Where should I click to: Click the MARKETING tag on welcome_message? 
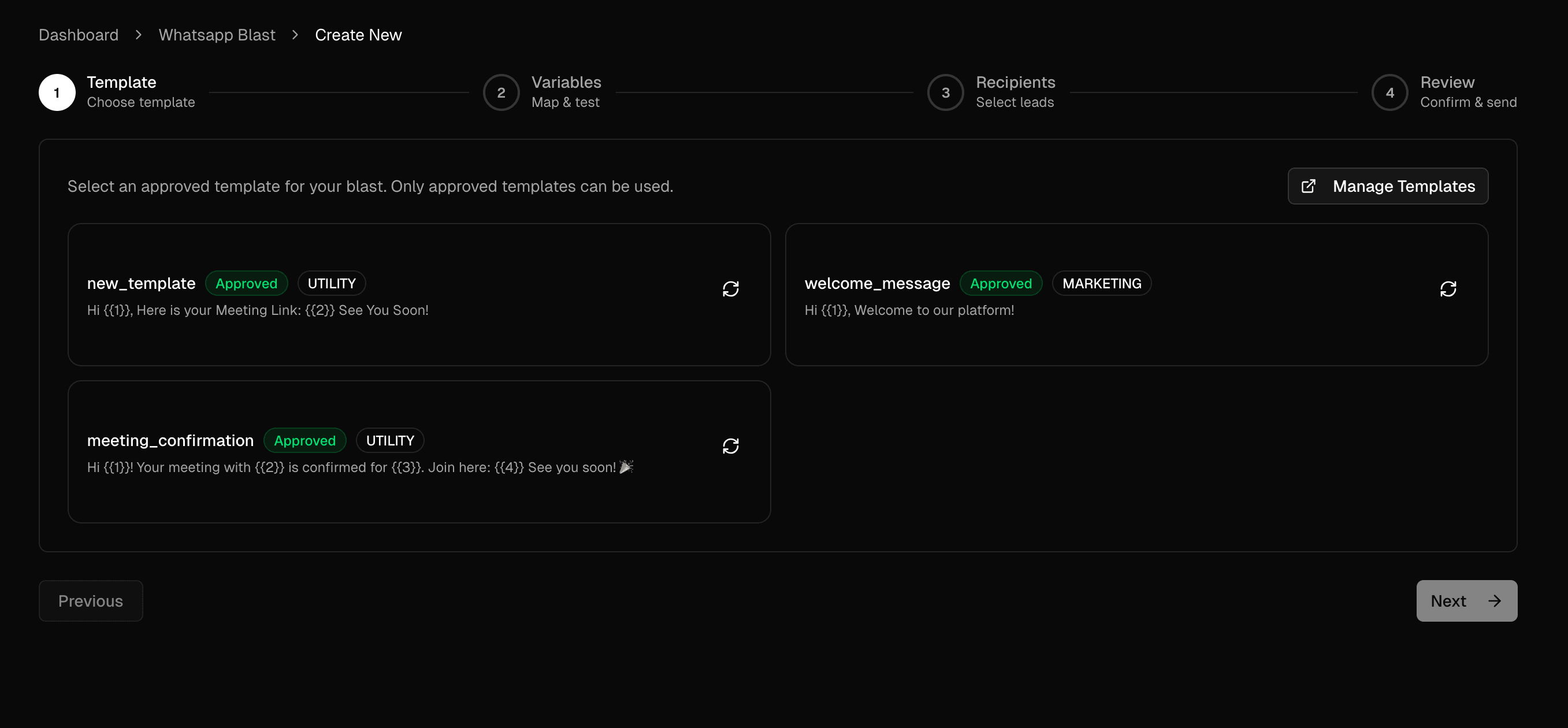tap(1102, 283)
